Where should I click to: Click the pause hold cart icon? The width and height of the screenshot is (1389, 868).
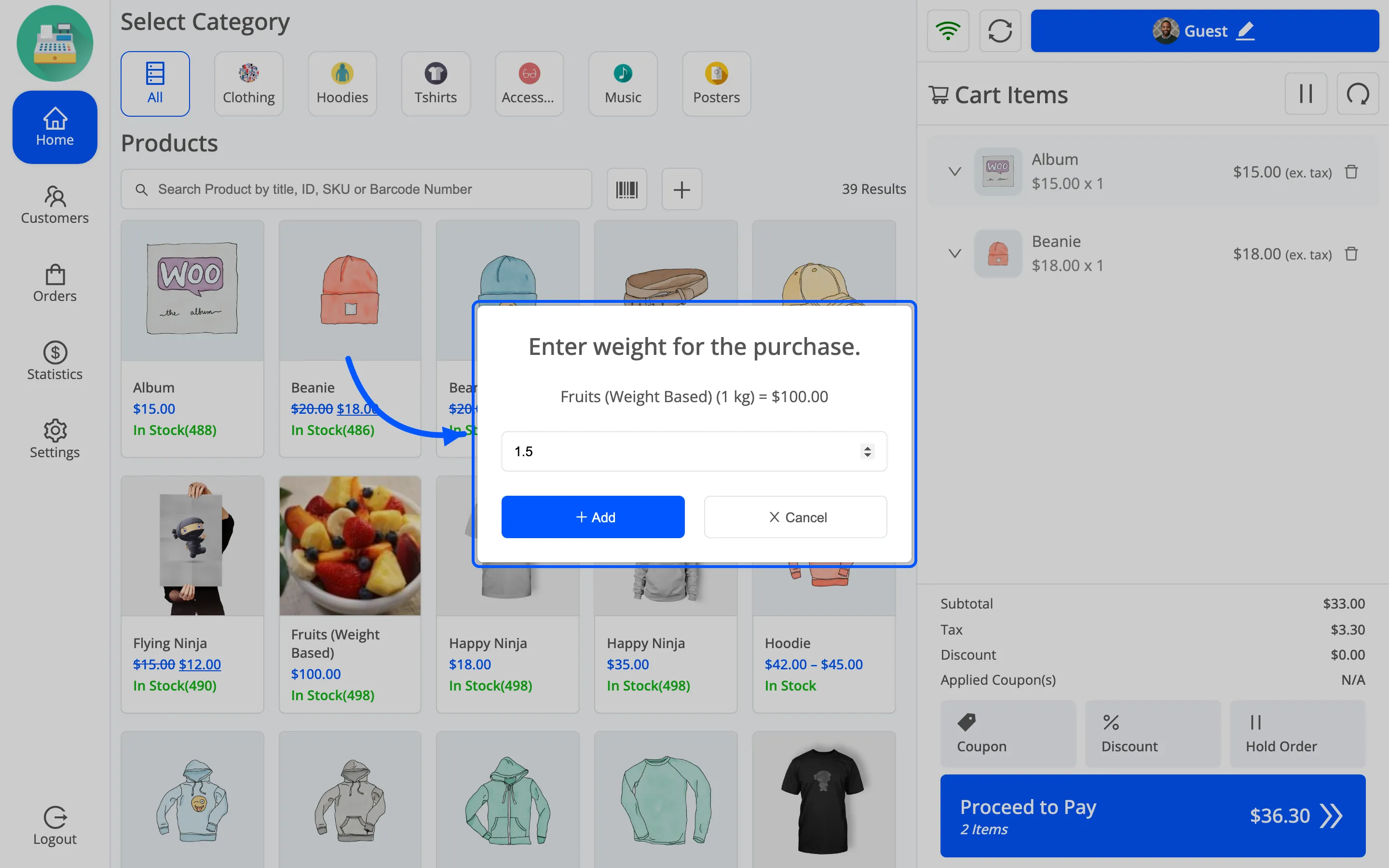pos(1306,94)
